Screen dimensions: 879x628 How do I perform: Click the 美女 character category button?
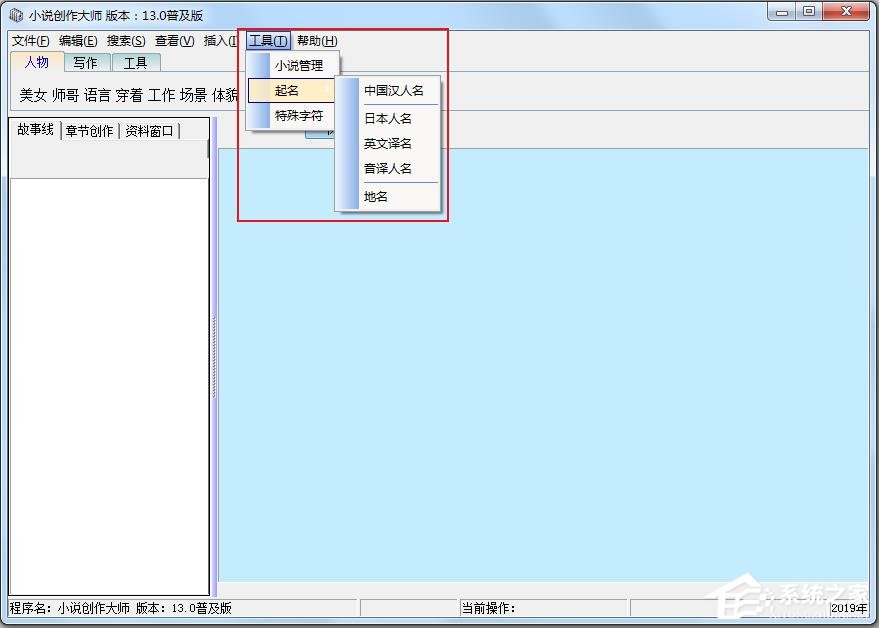[33, 95]
